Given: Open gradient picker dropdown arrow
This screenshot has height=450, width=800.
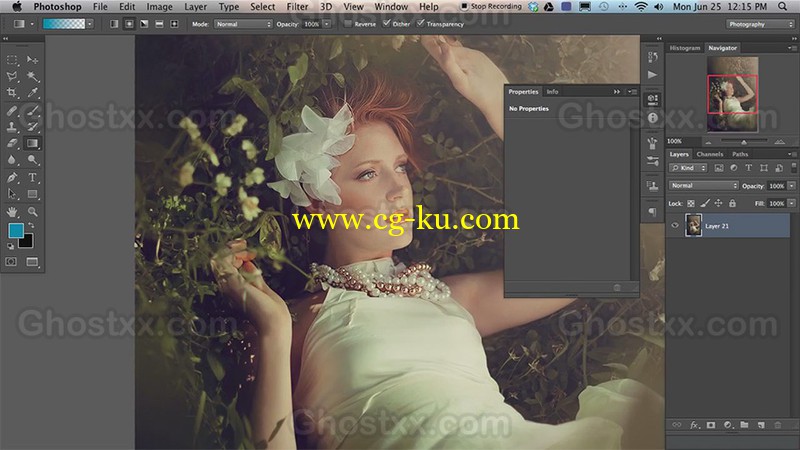Looking at the screenshot, I should tap(90, 24).
